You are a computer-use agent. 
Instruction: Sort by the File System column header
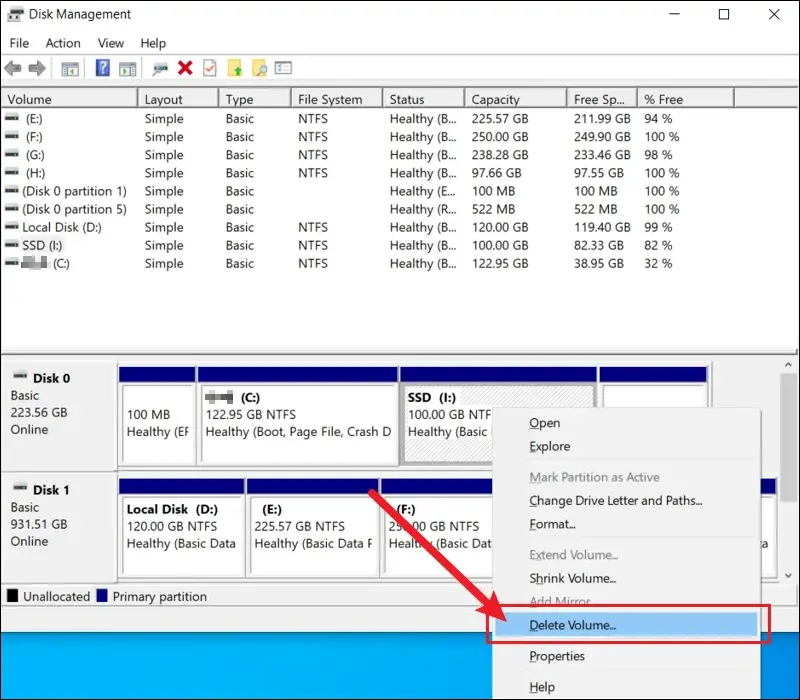tap(337, 98)
